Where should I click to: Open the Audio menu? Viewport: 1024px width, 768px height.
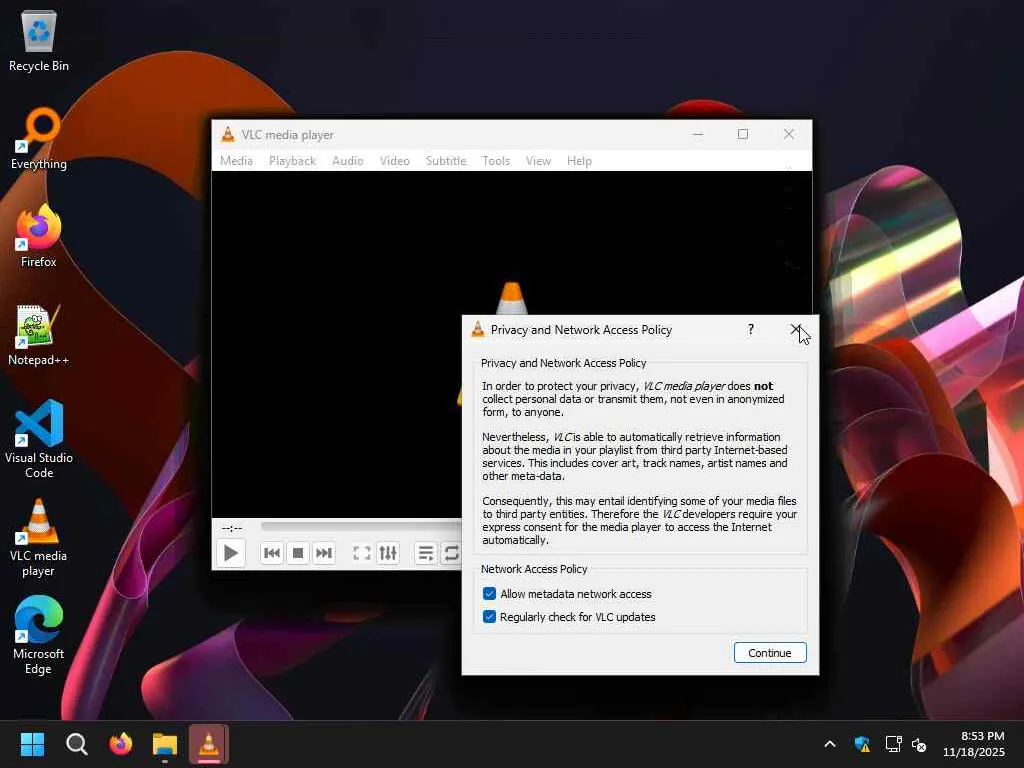coord(347,161)
